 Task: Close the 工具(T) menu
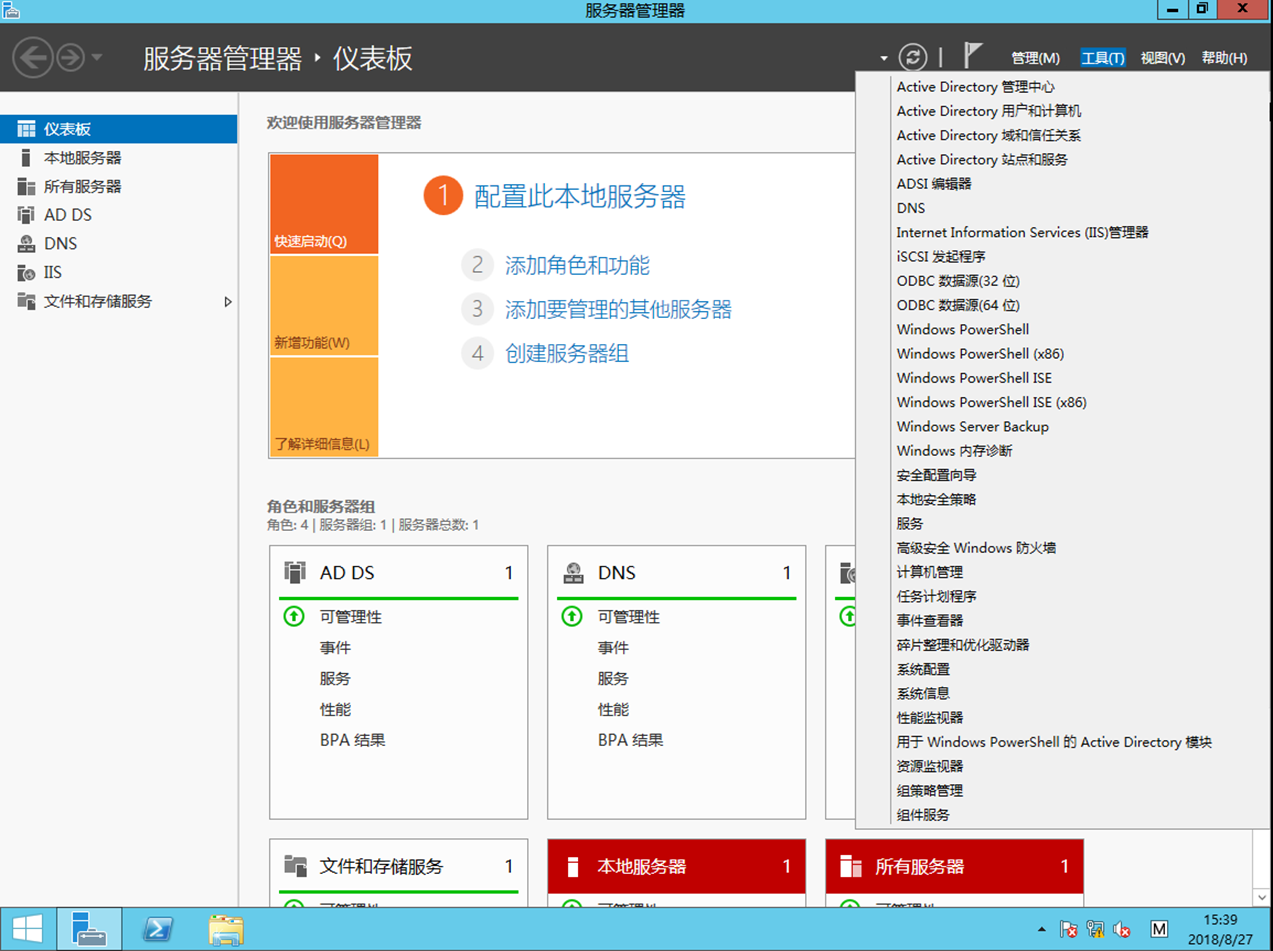pos(1103,58)
